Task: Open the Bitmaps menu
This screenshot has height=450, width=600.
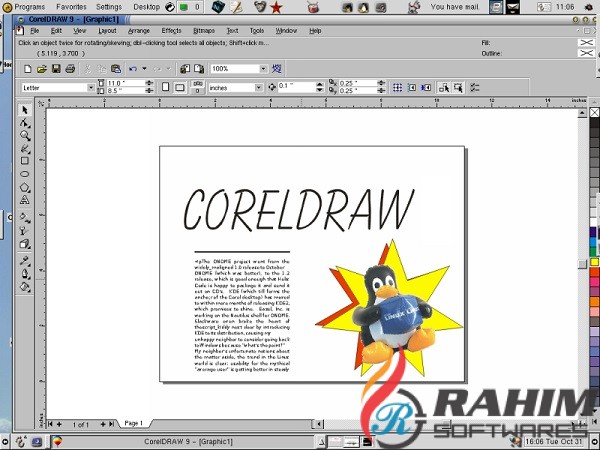Action: tap(204, 31)
